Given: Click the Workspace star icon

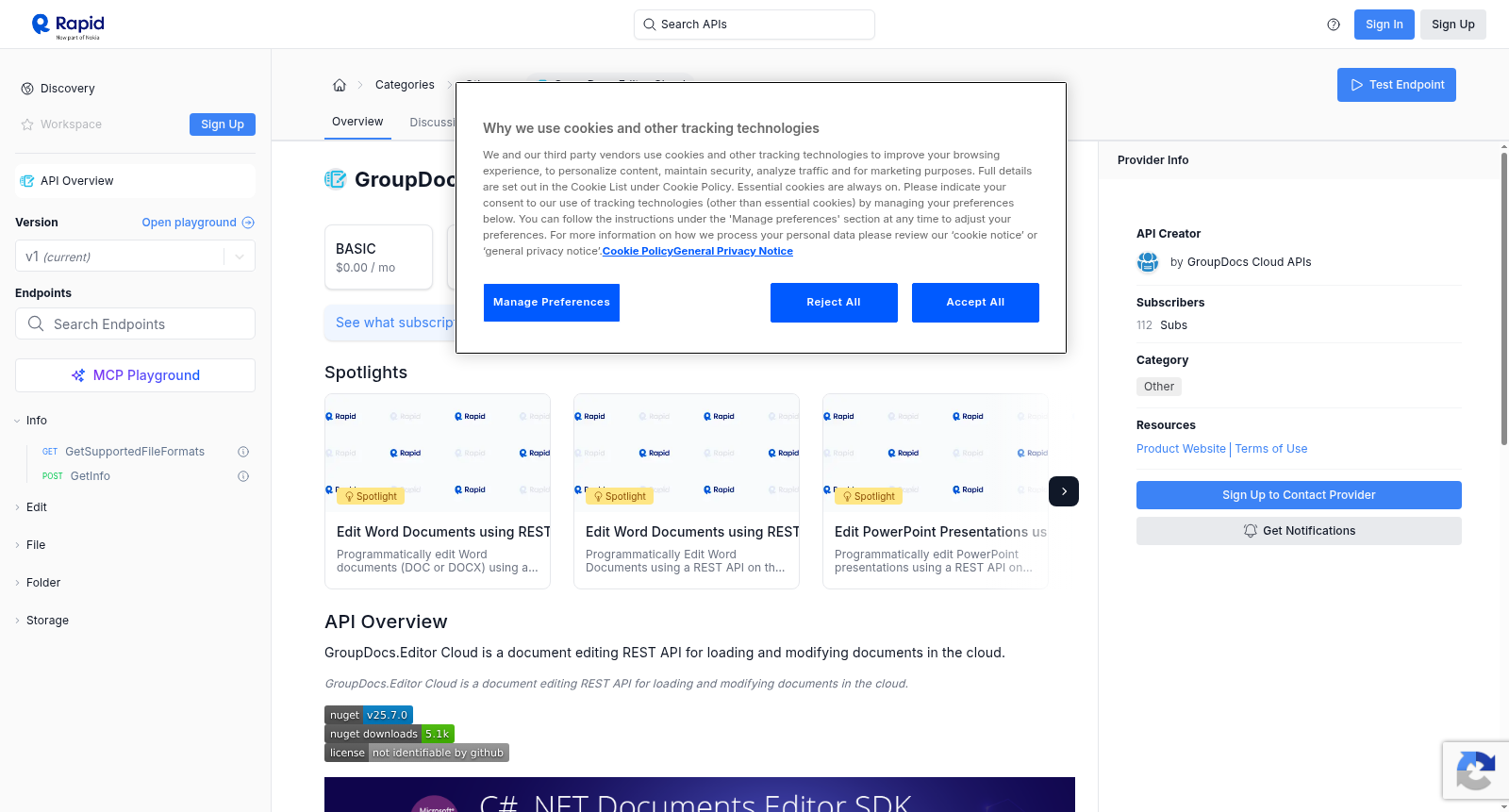Looking at the screenshot, I should pyautogui.click(x=27, y=124).
